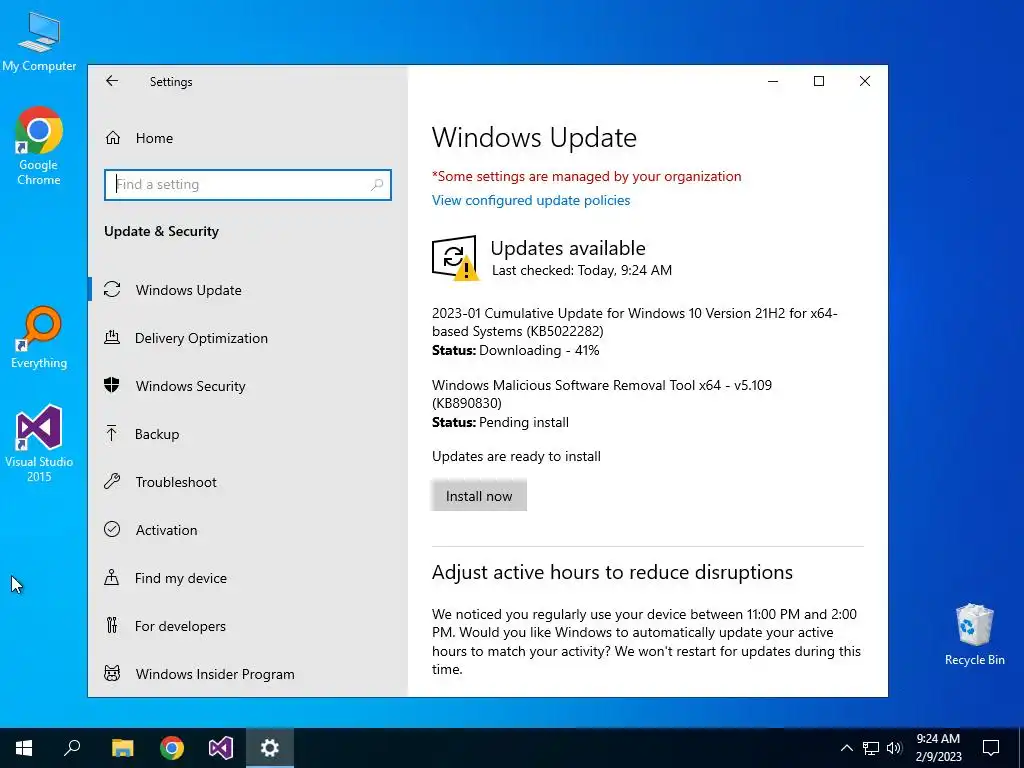Click the managed by your organization notice
The height and width of the screenshot is (768, 1024).
coord(586,176)
